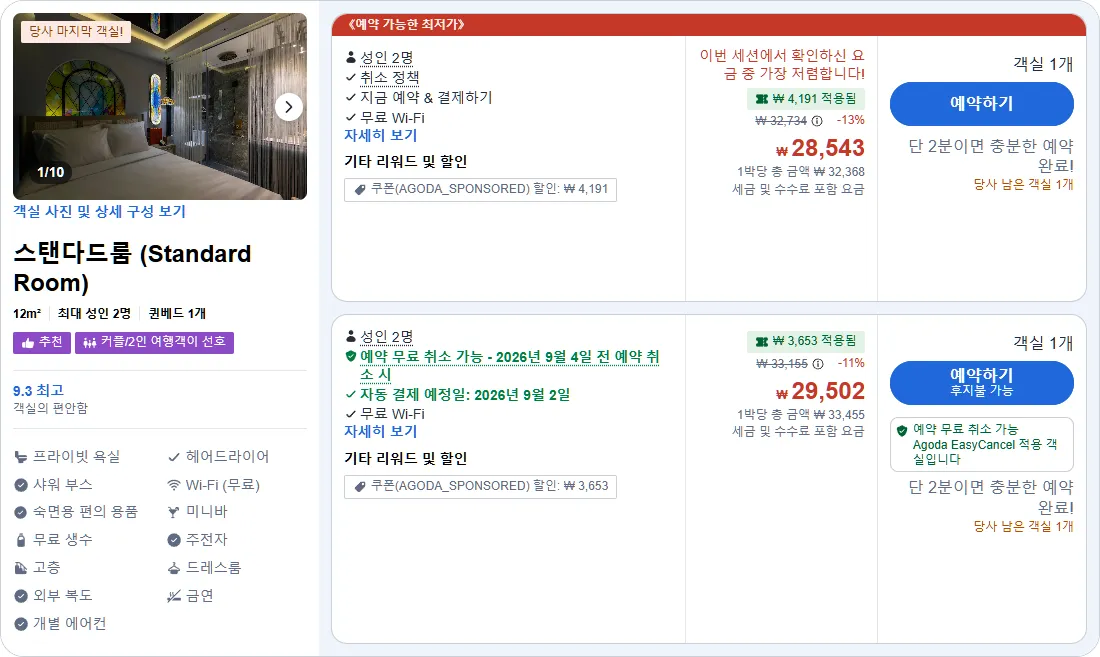Image resolution: width=1100 pixels, height=657 pixels.
Task: Click the '-13%' discount label
Action: point(850,120)
